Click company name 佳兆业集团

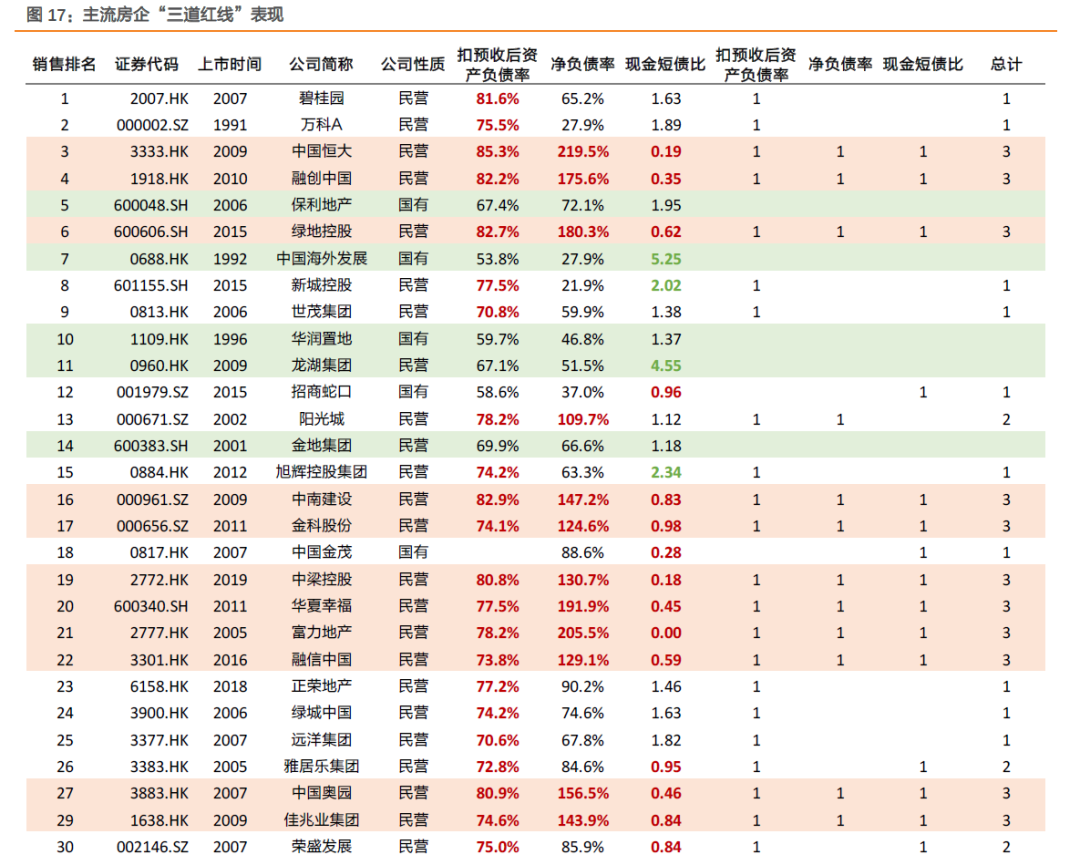322,820
